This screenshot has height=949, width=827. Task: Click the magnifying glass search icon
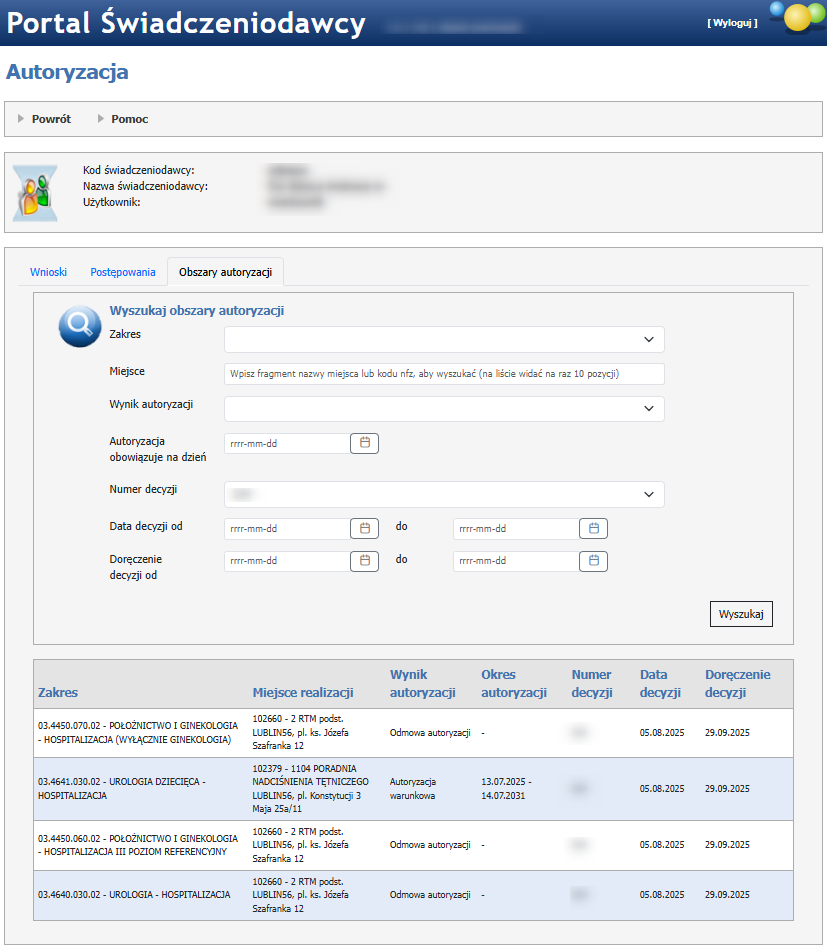79,326
